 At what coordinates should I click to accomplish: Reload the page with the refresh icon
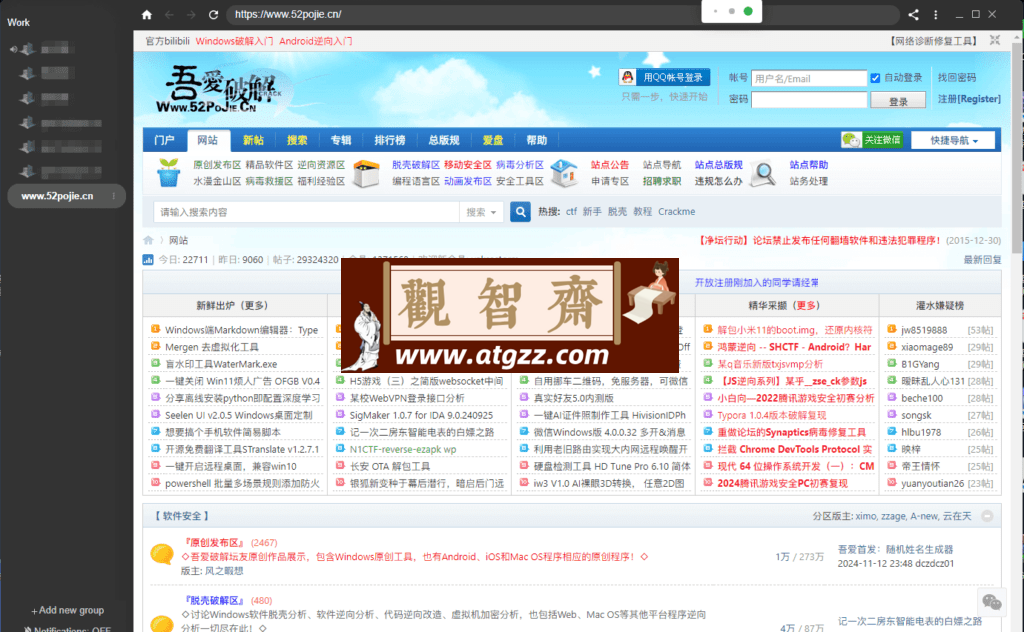pos(213,14)
